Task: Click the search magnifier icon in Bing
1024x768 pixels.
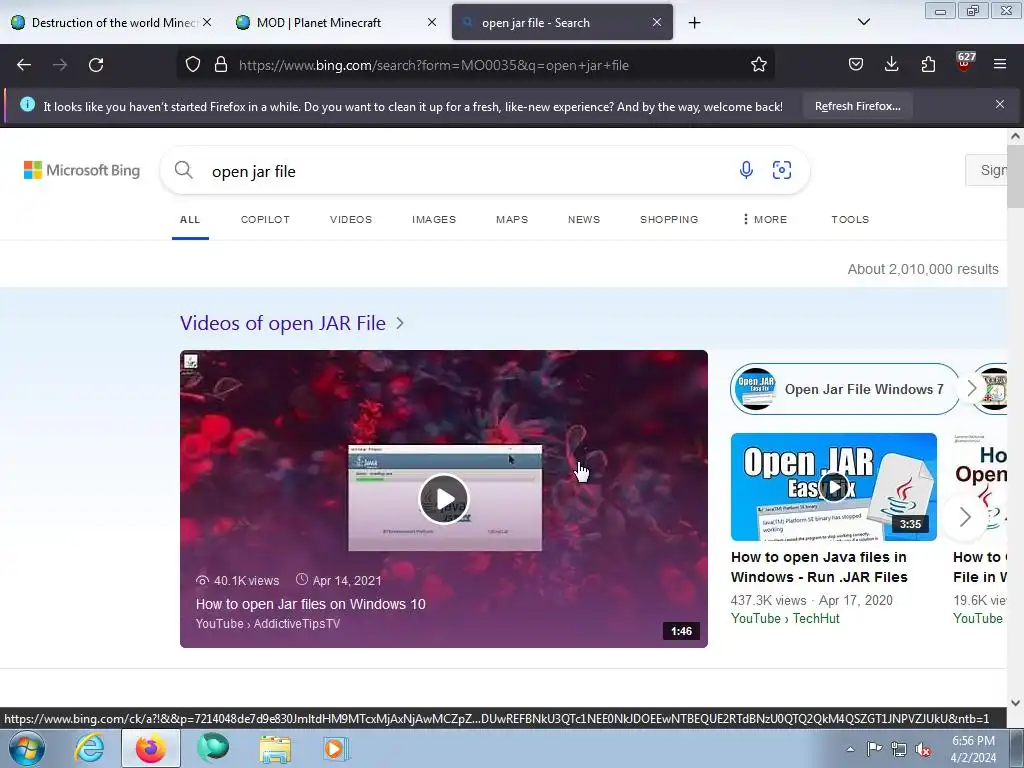Action: pyautogui.click(x=184, y=170)
